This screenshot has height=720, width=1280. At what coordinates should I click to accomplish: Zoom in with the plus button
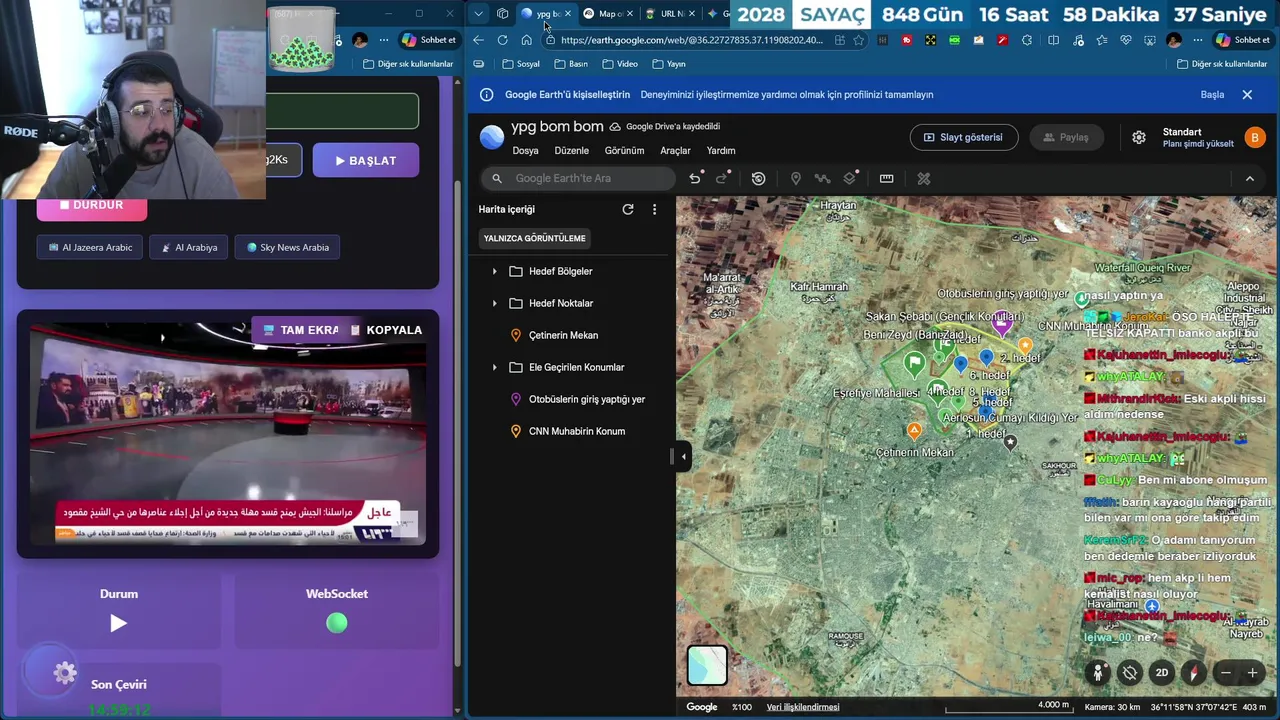click(1252, 673)
